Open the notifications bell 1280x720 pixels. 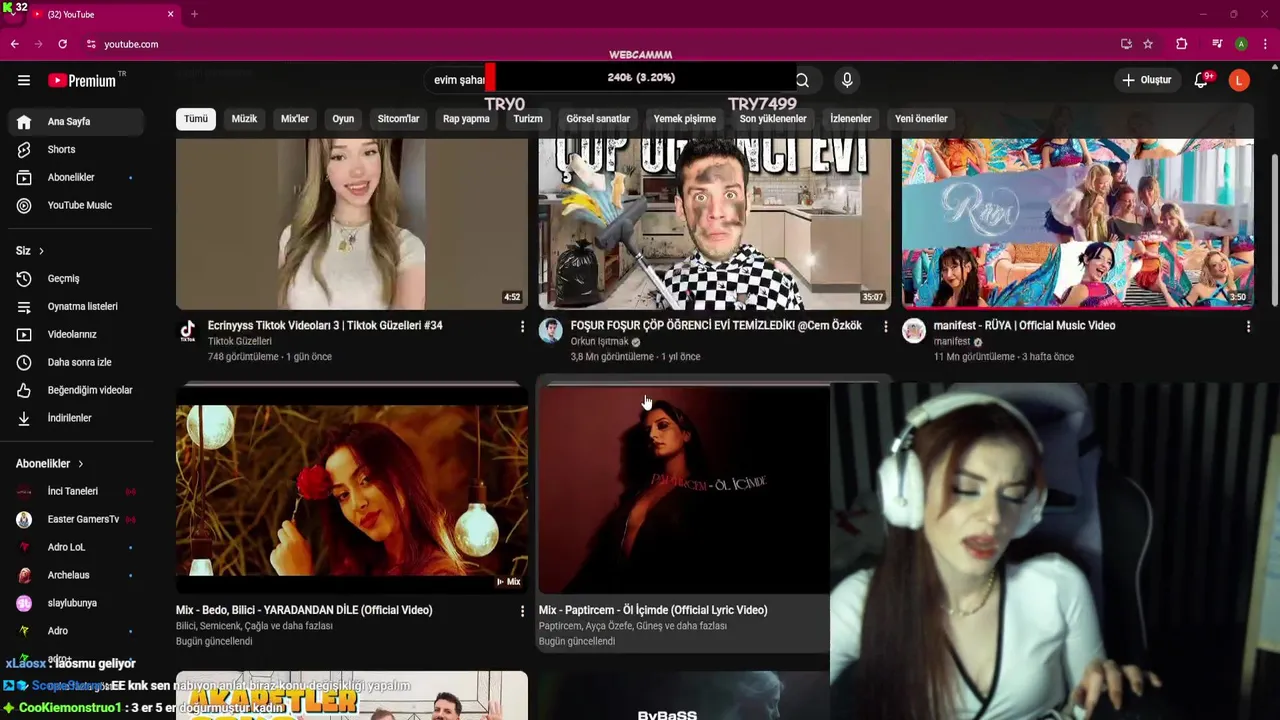coord(1201,80)
